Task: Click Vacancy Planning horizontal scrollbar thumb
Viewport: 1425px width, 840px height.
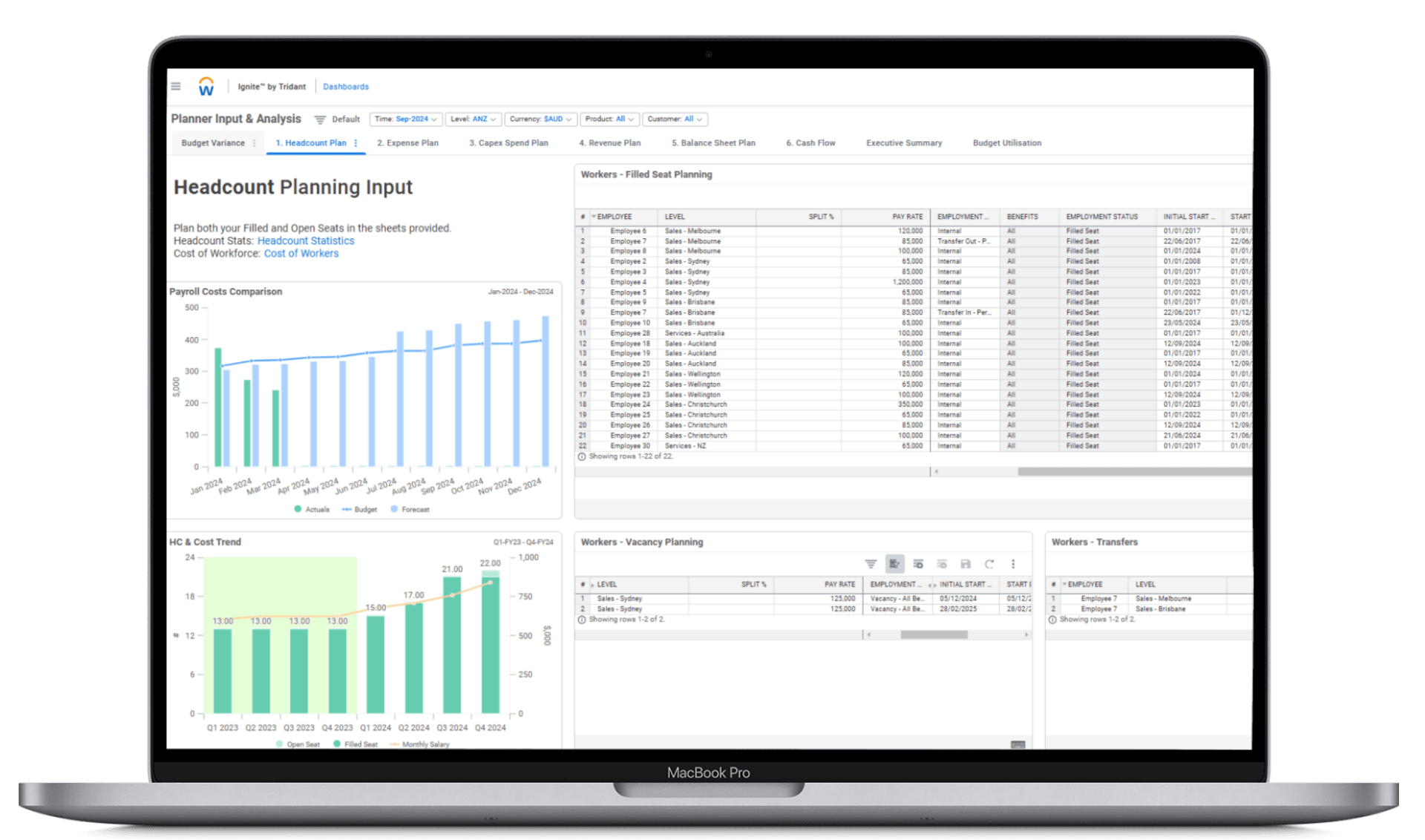Action: pos(934,635)
